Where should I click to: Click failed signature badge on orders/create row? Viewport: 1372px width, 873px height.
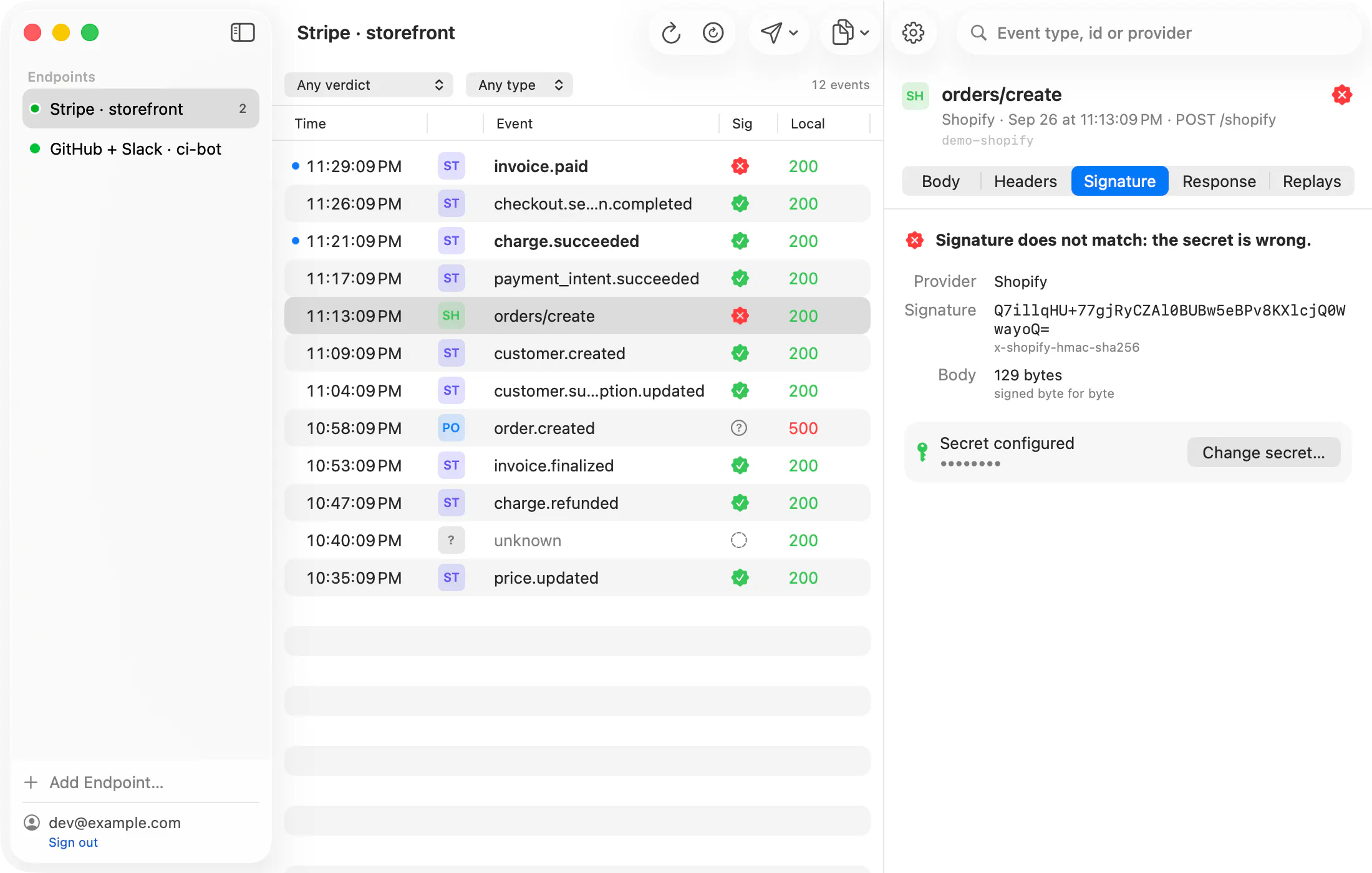[x=740, y=316]
